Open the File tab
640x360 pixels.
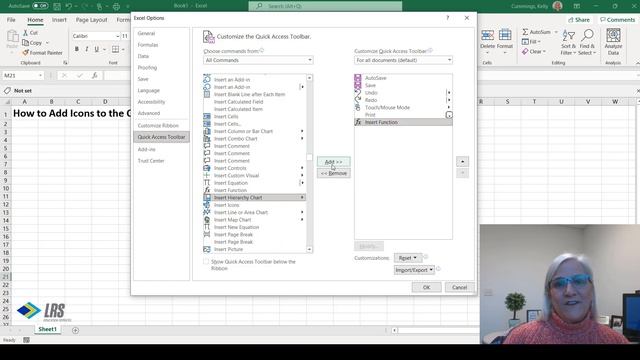tap(11, 20)
